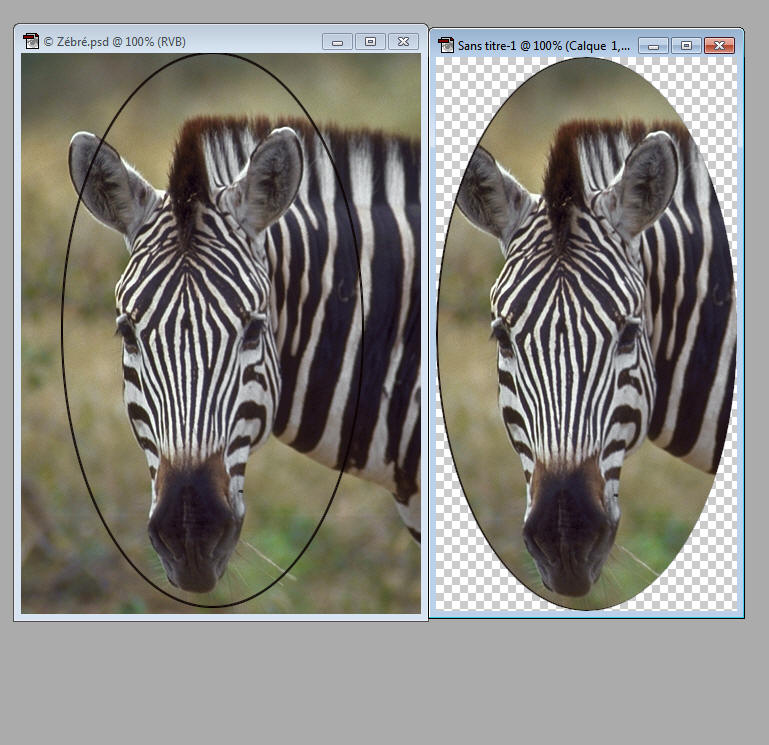Click the zebra image in Zébré.psd canvas
769x745 pixels.
[x=221, y=334]
